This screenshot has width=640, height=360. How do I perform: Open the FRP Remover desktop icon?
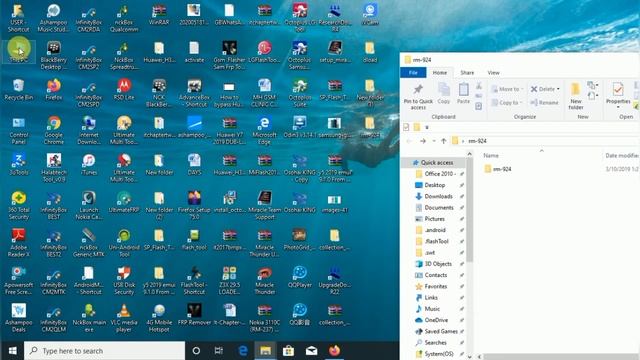(x=194, y=315)
